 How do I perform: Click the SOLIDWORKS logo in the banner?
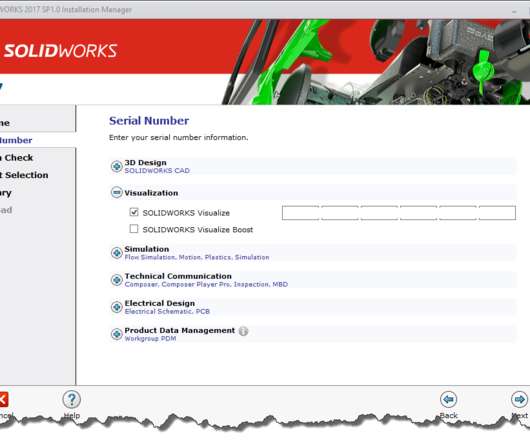(x=59, y=51)
